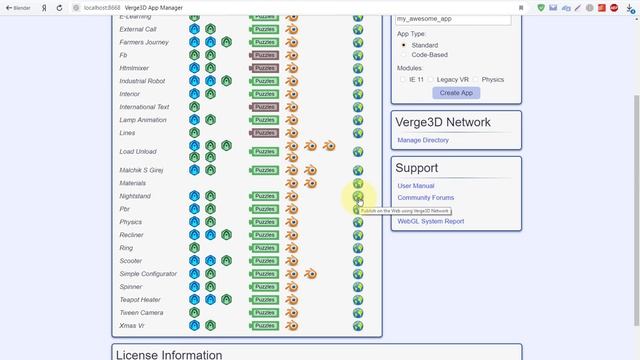This screenshot has height=360, width=640.
Task: Click the globe publish icon for Xmas Vr
Action: point(358,326)
